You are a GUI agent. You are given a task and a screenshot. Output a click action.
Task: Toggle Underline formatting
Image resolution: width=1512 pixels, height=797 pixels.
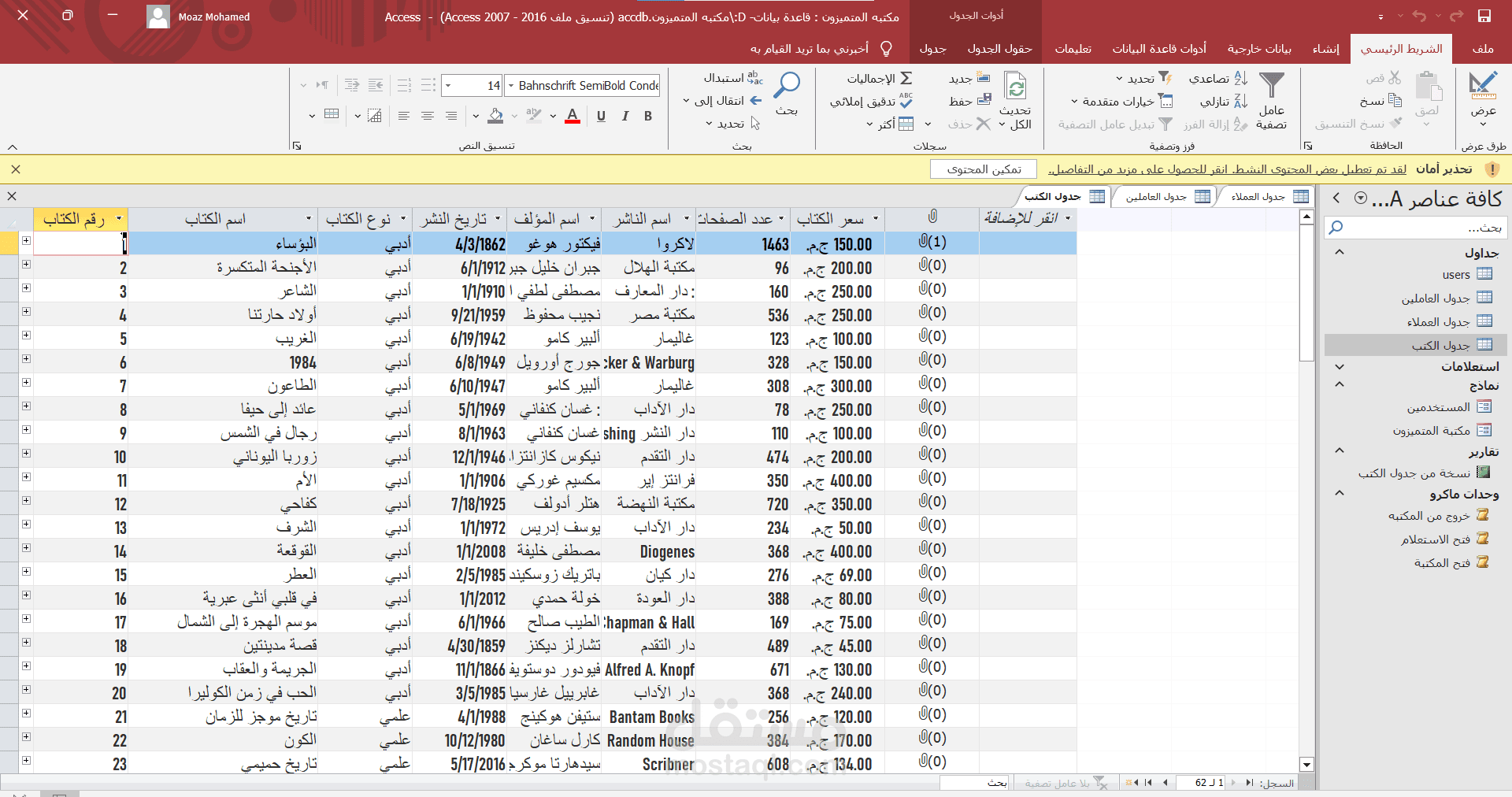(601, 116)
